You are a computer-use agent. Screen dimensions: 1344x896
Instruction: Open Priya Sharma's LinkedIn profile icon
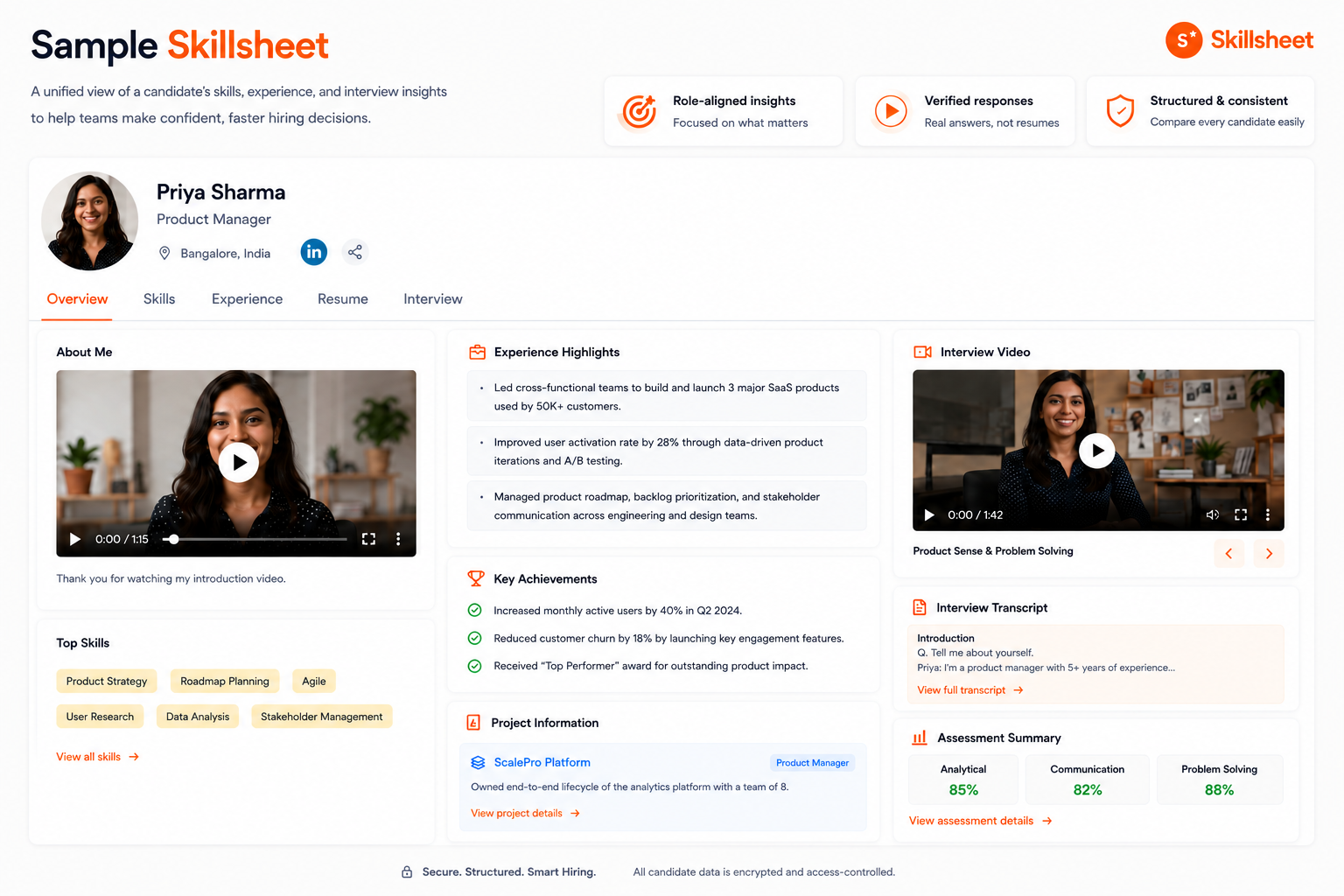pos(314,252)
